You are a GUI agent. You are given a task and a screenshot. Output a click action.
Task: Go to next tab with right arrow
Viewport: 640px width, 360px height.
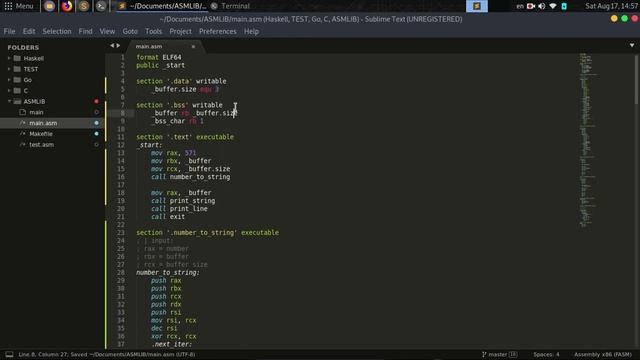click(x=118, y=46)
